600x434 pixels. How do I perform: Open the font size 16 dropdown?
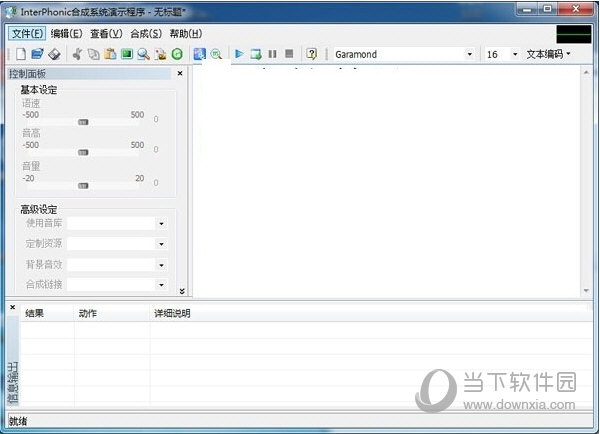tap(515, 54)
